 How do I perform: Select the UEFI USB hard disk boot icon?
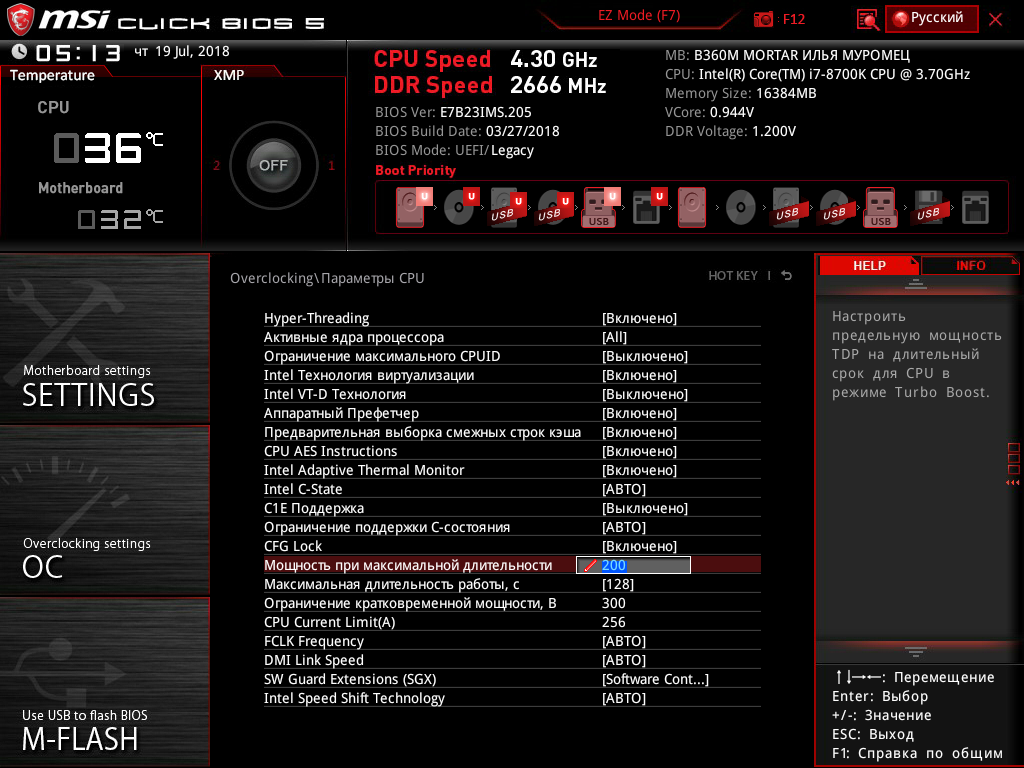(x=507, y=207)
